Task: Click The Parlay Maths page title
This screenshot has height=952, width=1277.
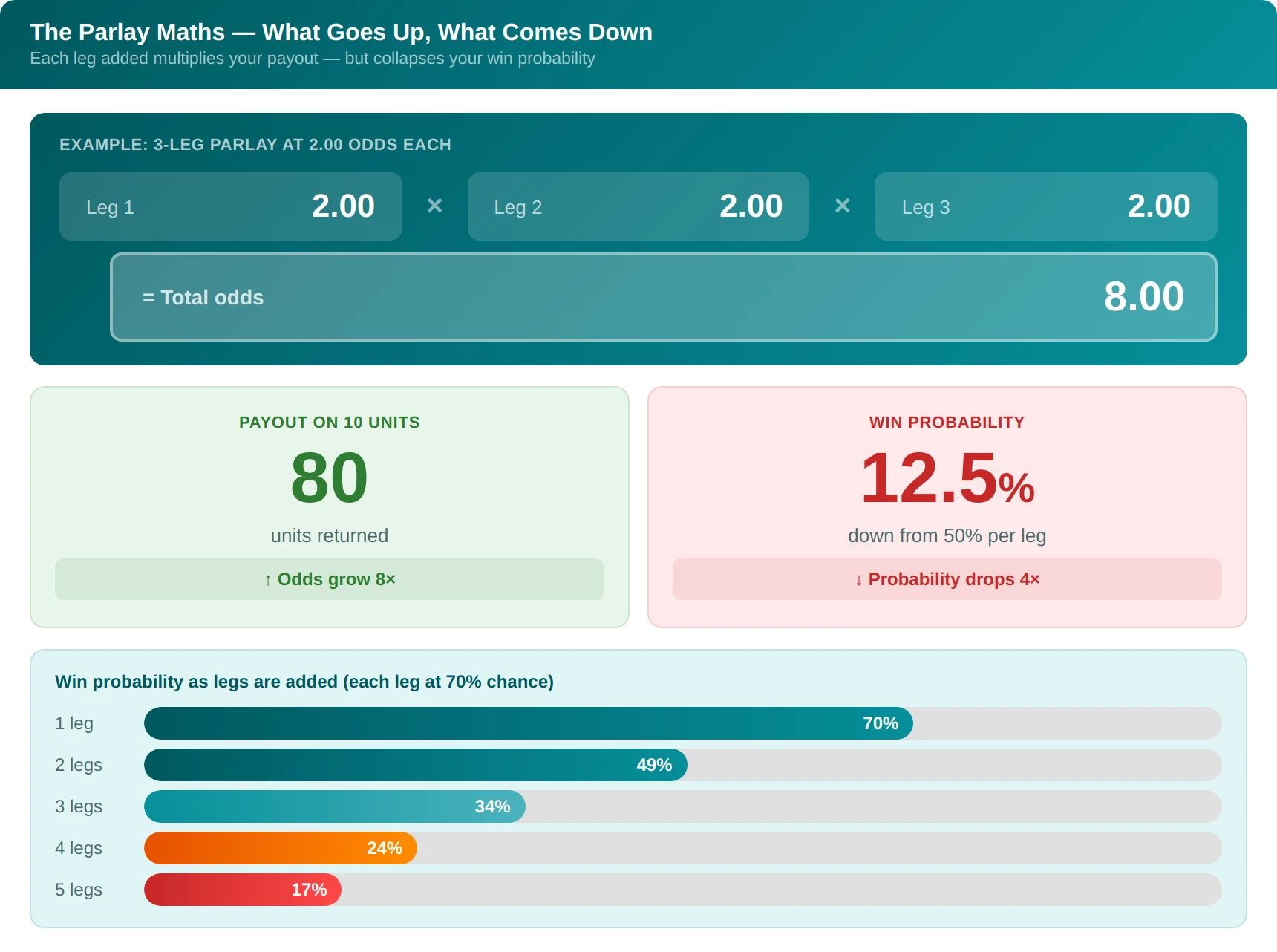Action: pyautogui.click(x=341, y=32)
